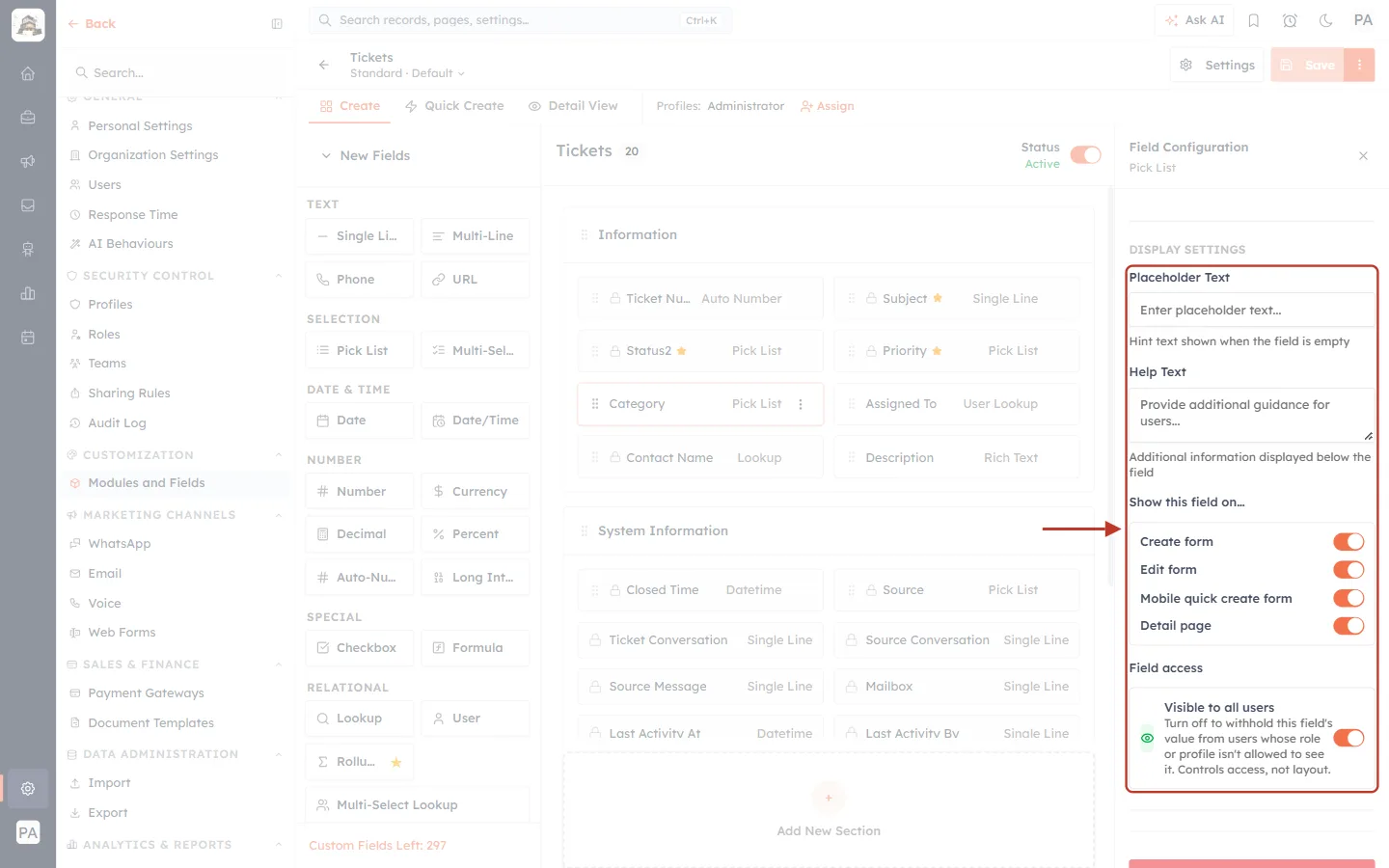
Task: Click Add New Section
Action: (x=829, y=812)
